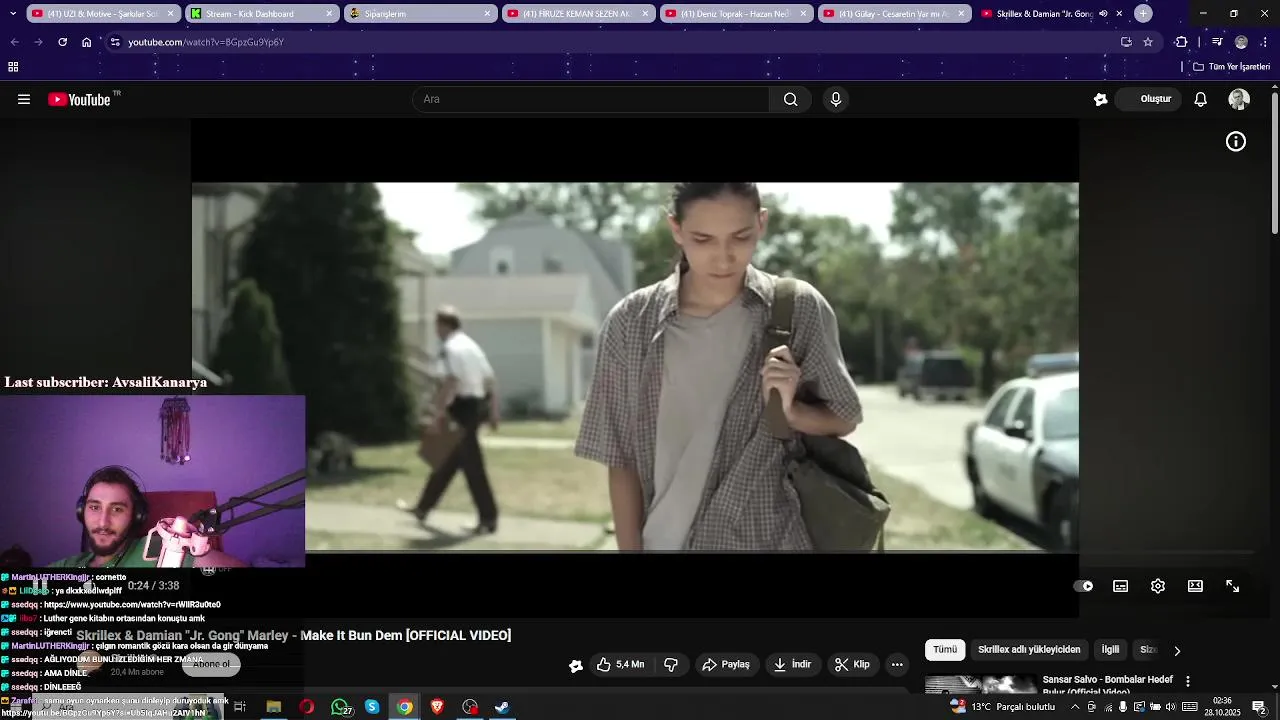
Task: Open YouTube notifications bell
Action: (x=1201, y=99)
